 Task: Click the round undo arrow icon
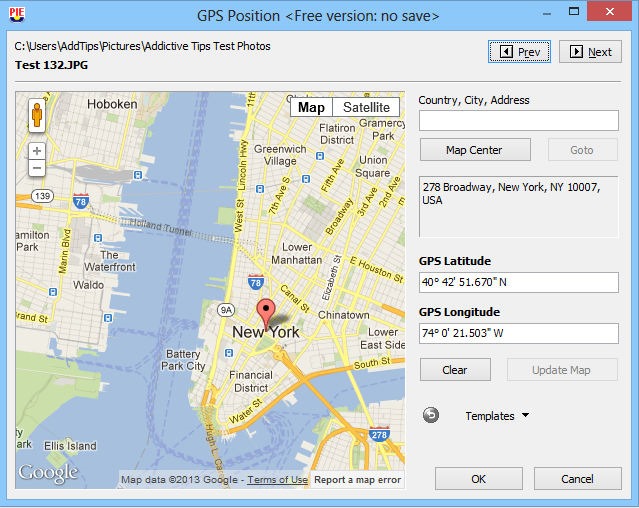tap(431, 415)
